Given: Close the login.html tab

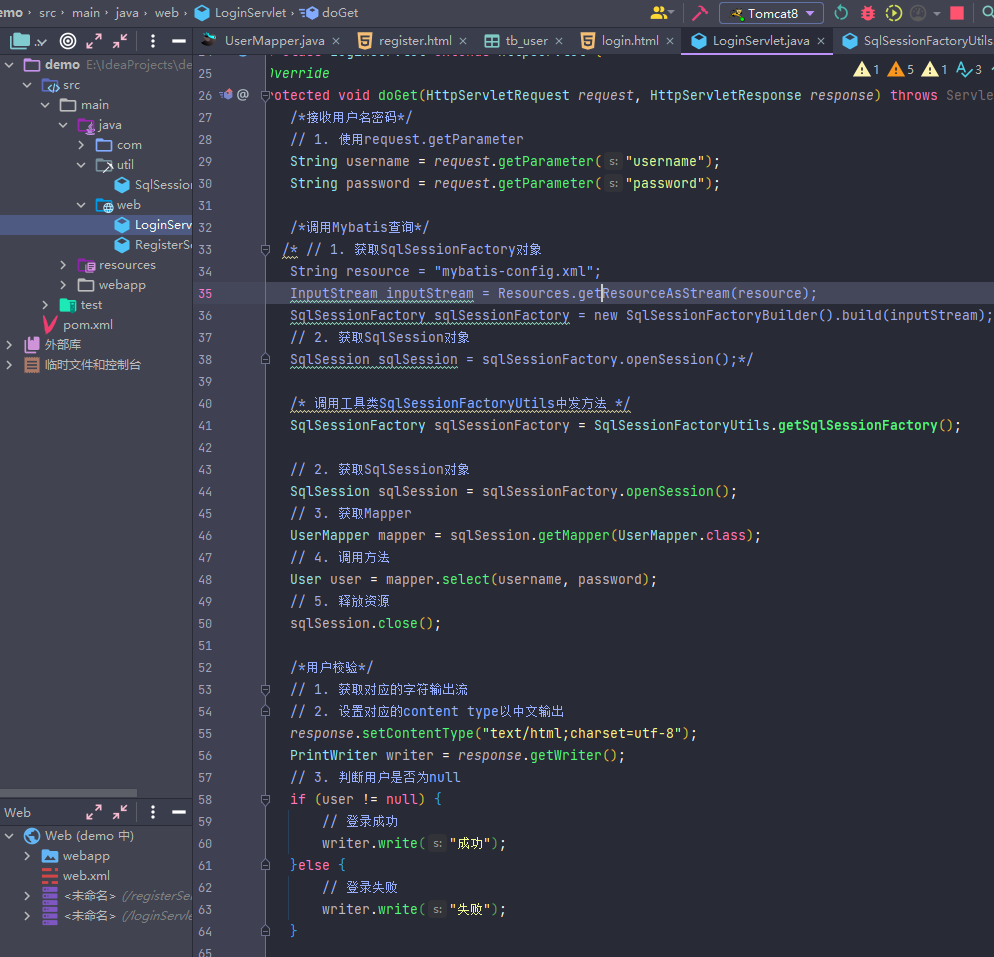Looking at the screenshot, I should click(x=669, y=41).
